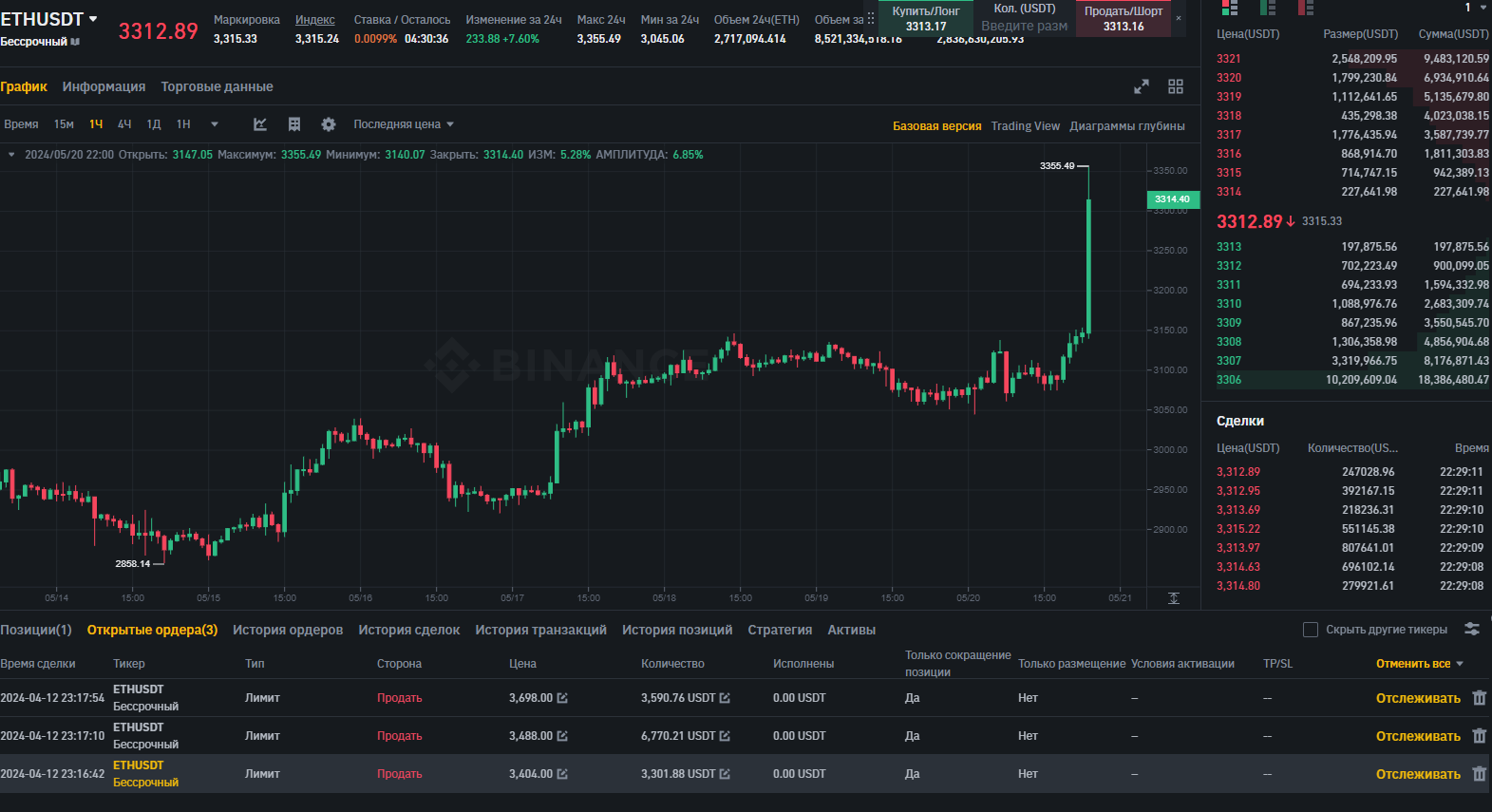Open ETHUSDT pair selector dropdown
Viewport: 1492px width, 812px height.
pos(93,19)
